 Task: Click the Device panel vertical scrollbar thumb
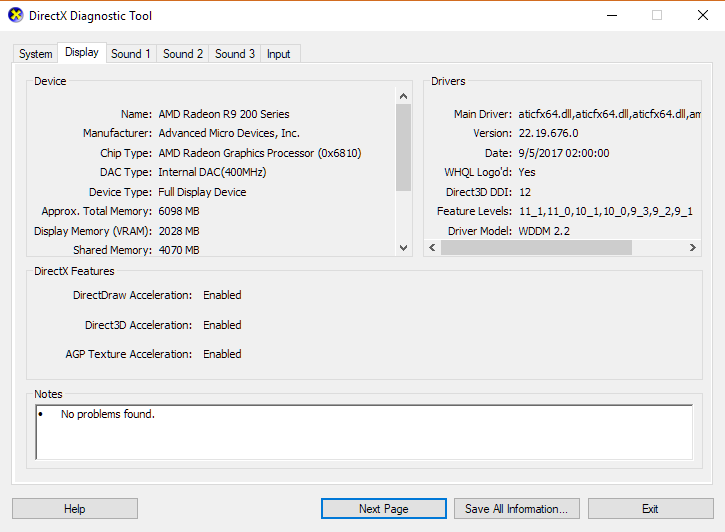404,147
